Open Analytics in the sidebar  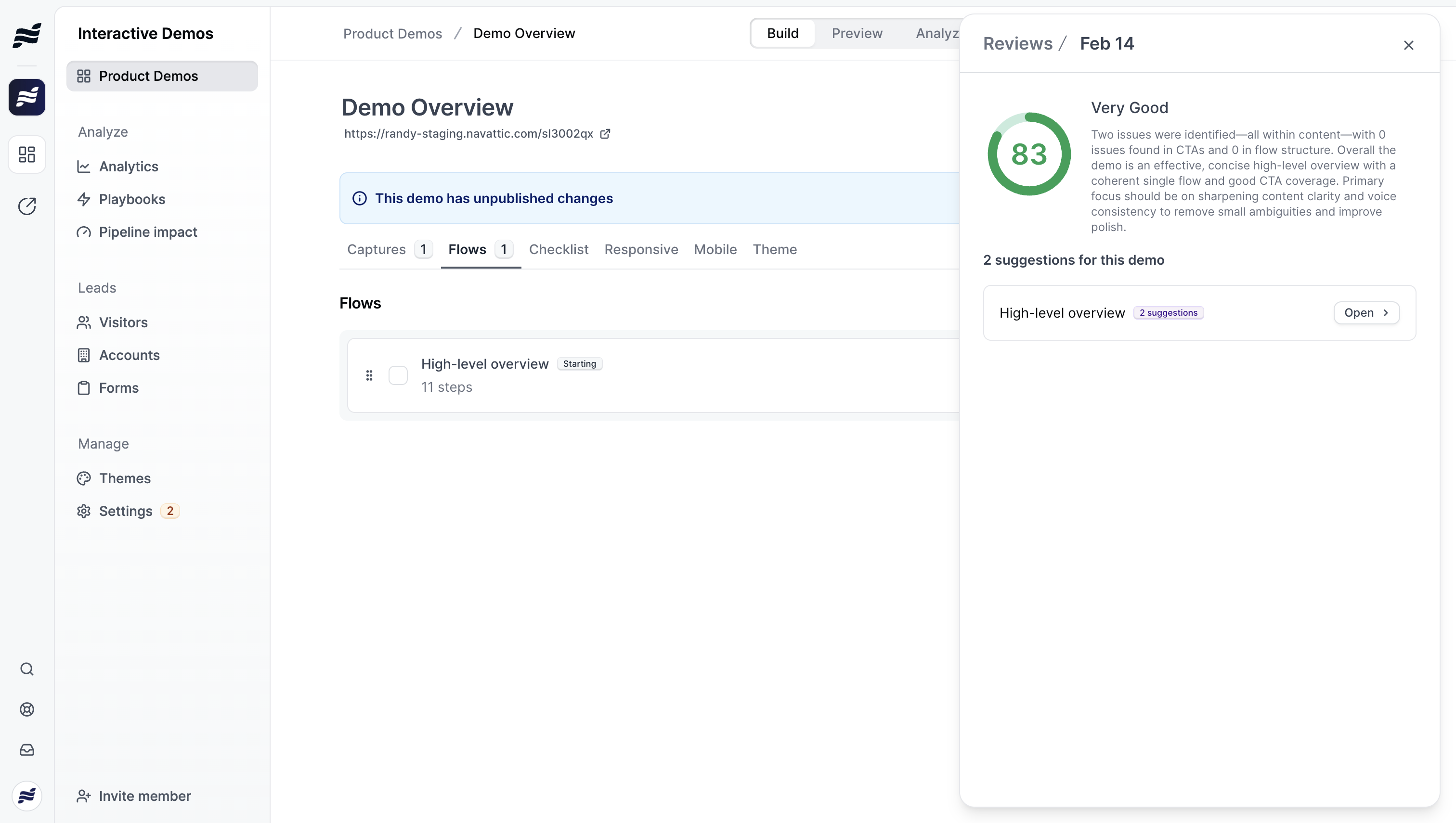pyautogui.click(x=129, y=166)
